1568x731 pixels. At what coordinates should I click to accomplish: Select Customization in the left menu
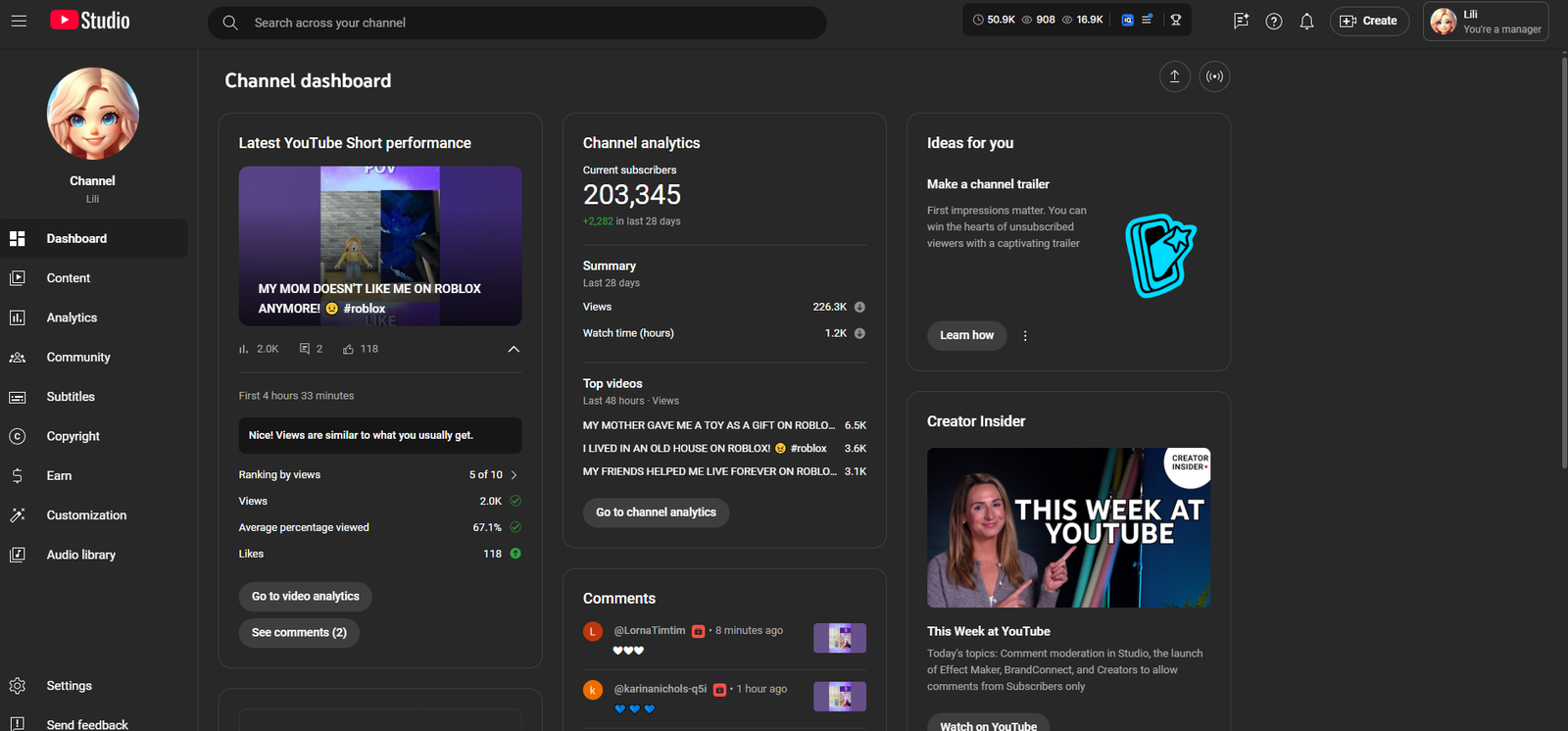(x=86, y=515)
